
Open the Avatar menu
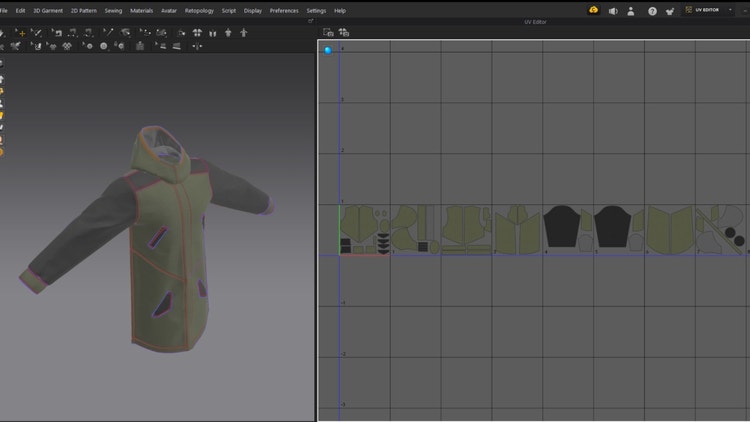pyautogui.click(x=168, y=10)
